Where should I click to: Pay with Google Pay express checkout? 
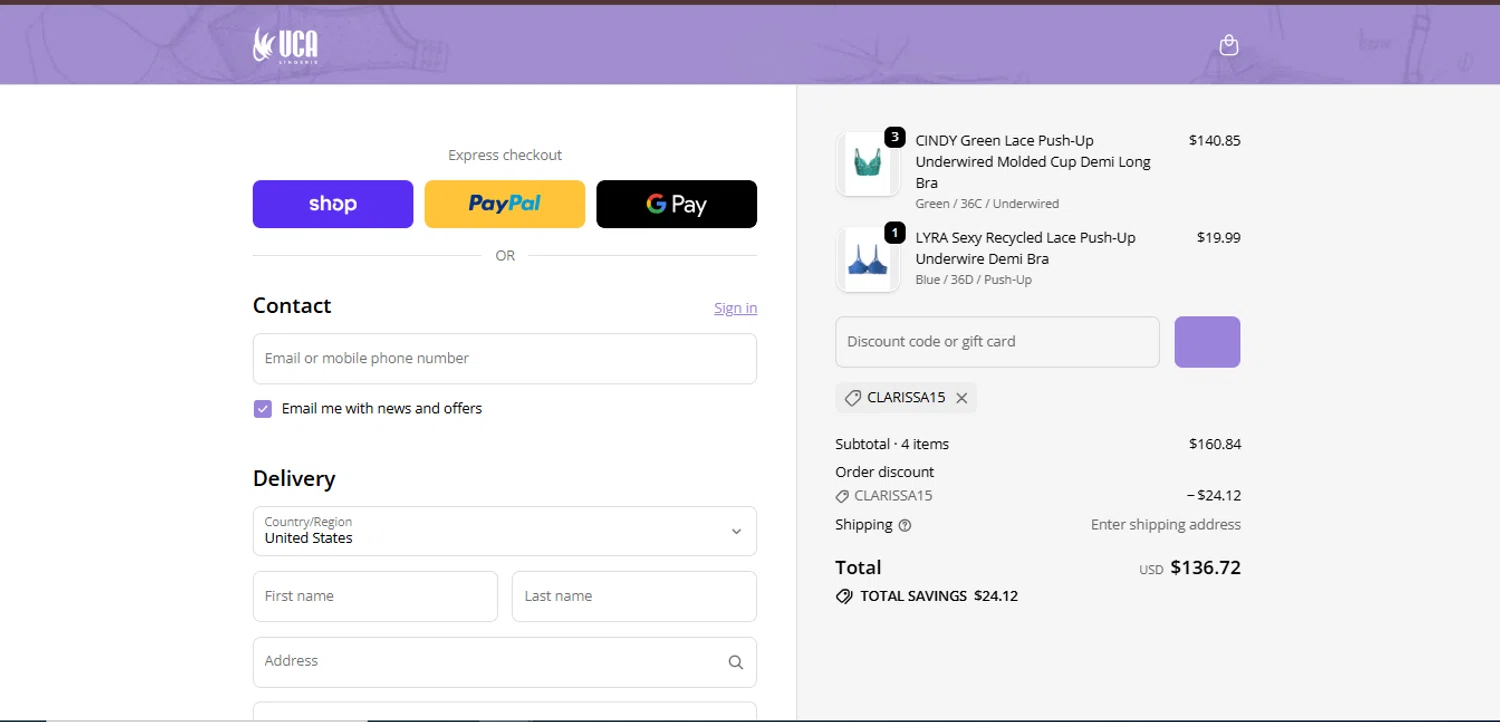[677, 204]
